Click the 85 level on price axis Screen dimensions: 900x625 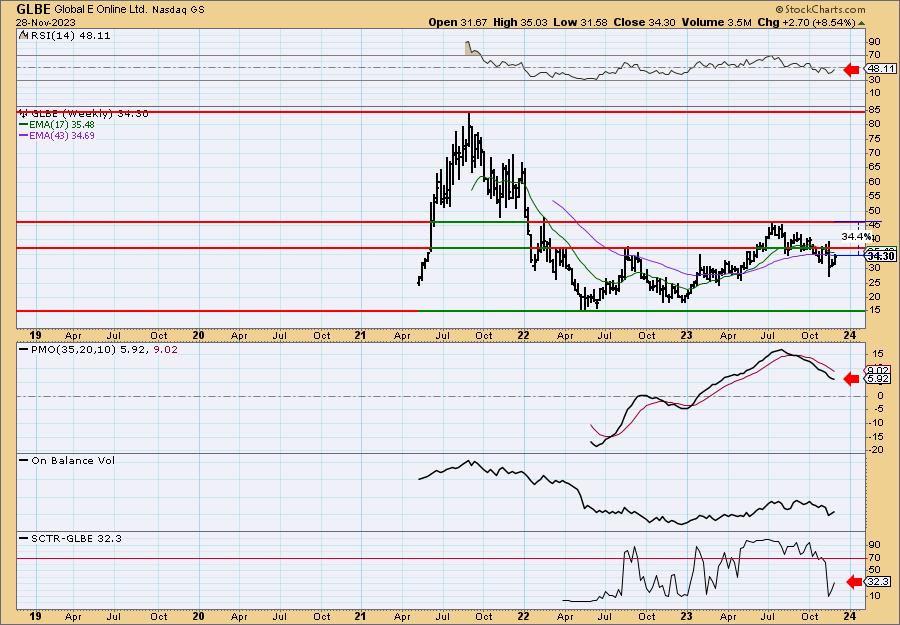(874, 110)
